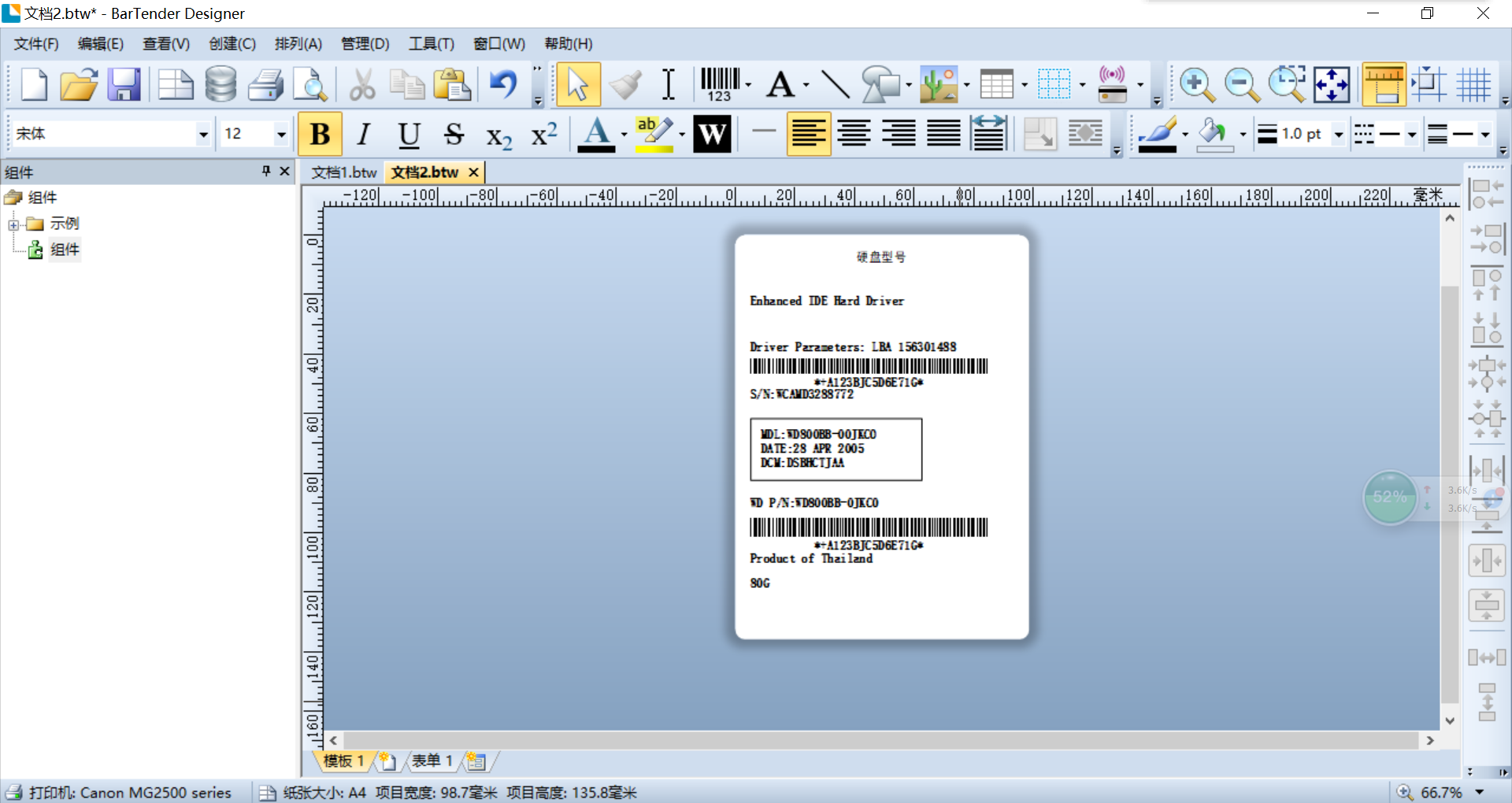Viewport: 1512px width, 803px height.
Task: Expand the barcode tool dropdown arrow
Action: click(x=748, y=84)
